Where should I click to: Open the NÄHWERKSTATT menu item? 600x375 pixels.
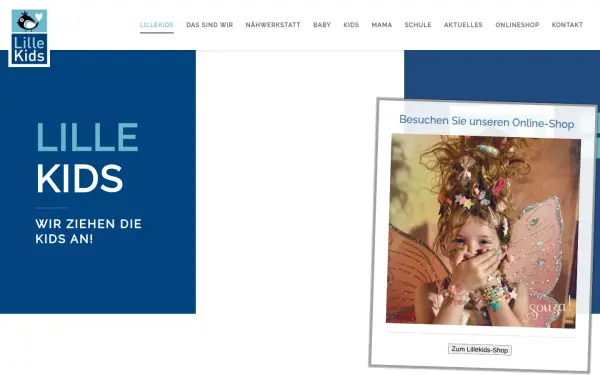pyautogui.click(x=273, y=25)
